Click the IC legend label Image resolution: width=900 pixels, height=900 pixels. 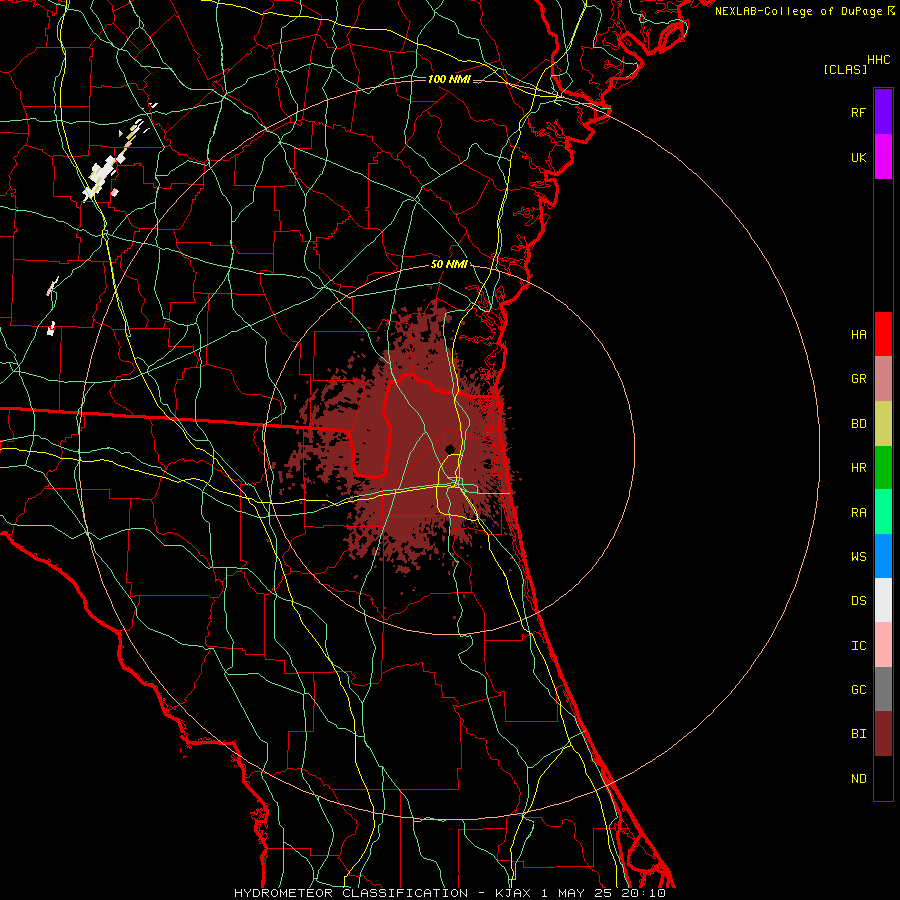click(x=858, y=646)
